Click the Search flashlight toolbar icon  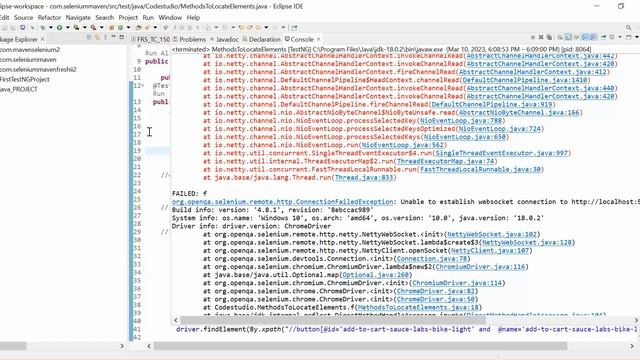click(147, 27)
